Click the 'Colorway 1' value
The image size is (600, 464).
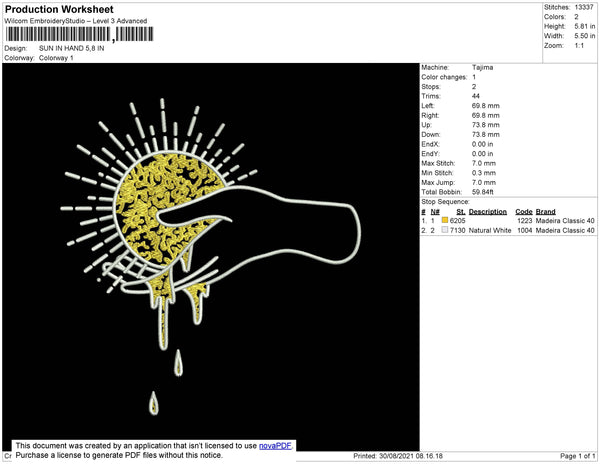click(x=56, y=58)
